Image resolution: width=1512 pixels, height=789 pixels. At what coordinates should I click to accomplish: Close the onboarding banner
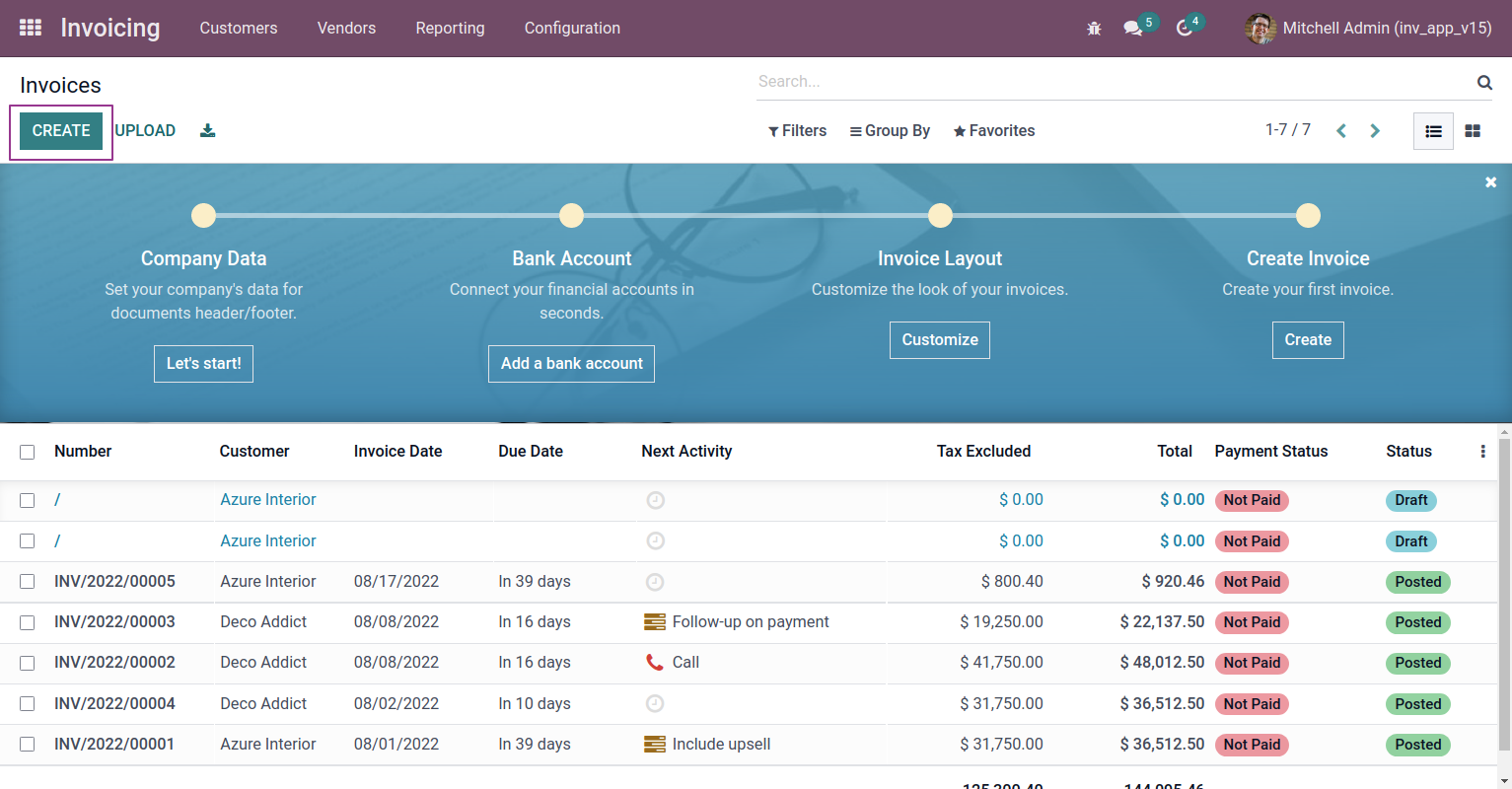(x=1491, y=182)
